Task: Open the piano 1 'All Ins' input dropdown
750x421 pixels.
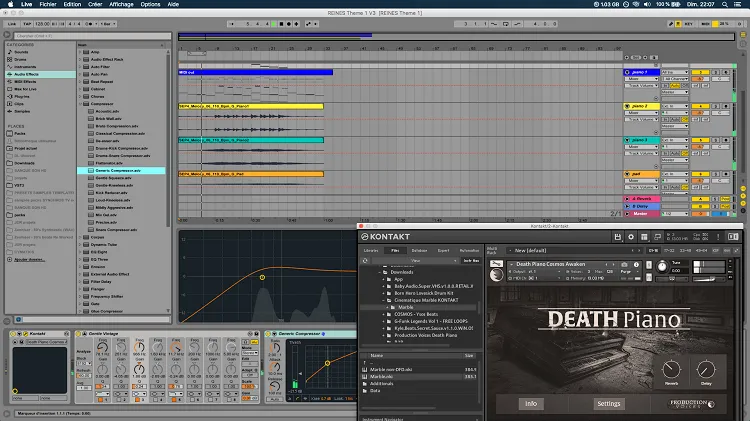Action: pyautogui.click(x=675, y=72)
